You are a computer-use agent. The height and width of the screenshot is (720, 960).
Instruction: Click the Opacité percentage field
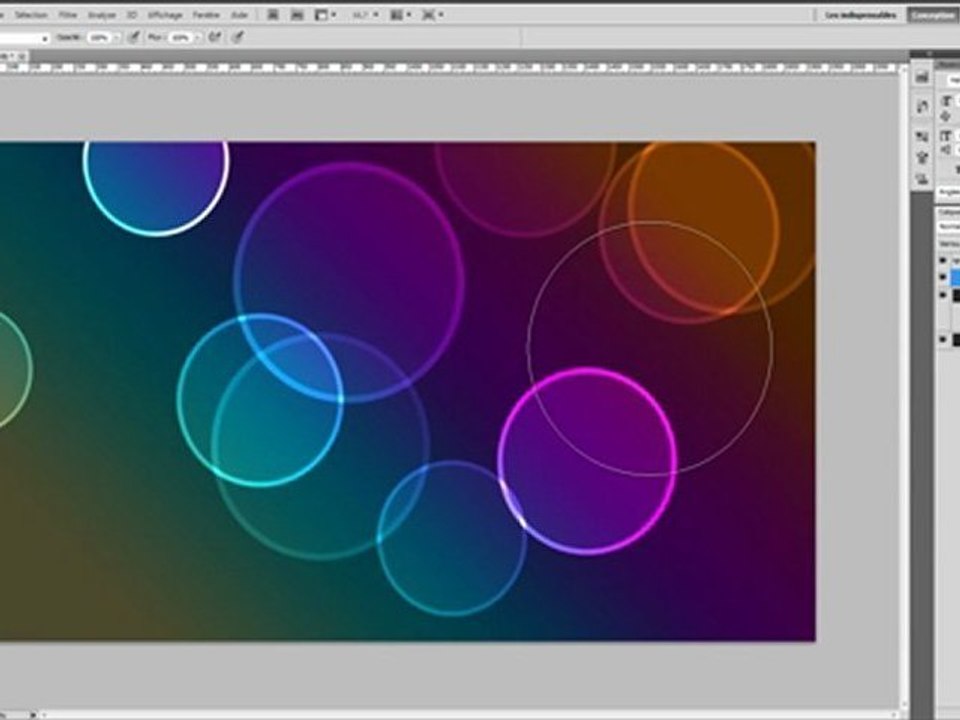(97, 38)
